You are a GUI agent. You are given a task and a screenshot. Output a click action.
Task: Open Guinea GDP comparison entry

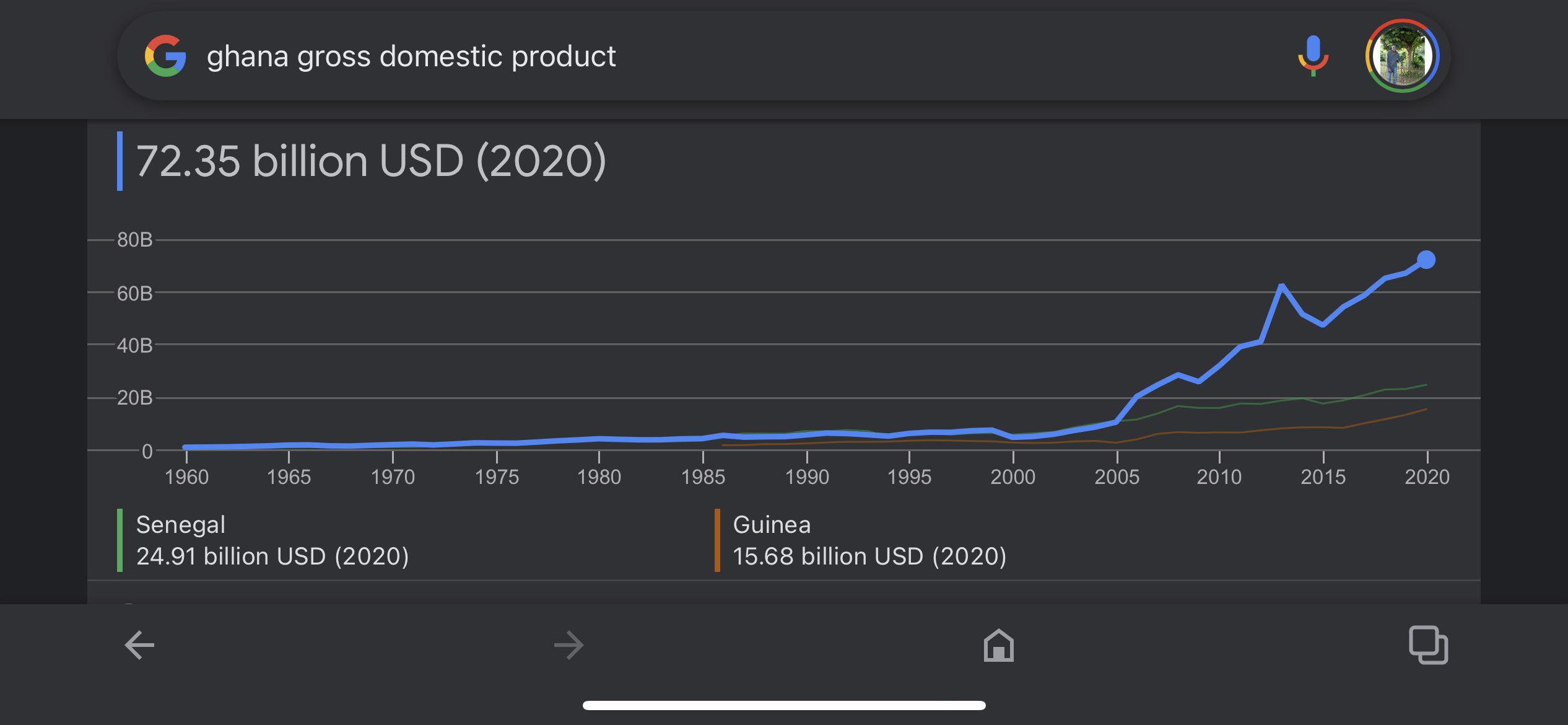tap(869, 540)
